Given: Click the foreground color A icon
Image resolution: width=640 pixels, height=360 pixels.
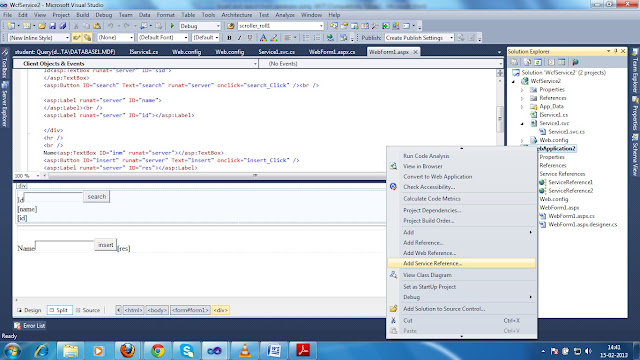Looking at the screenshot, I should tap(263, 38).
